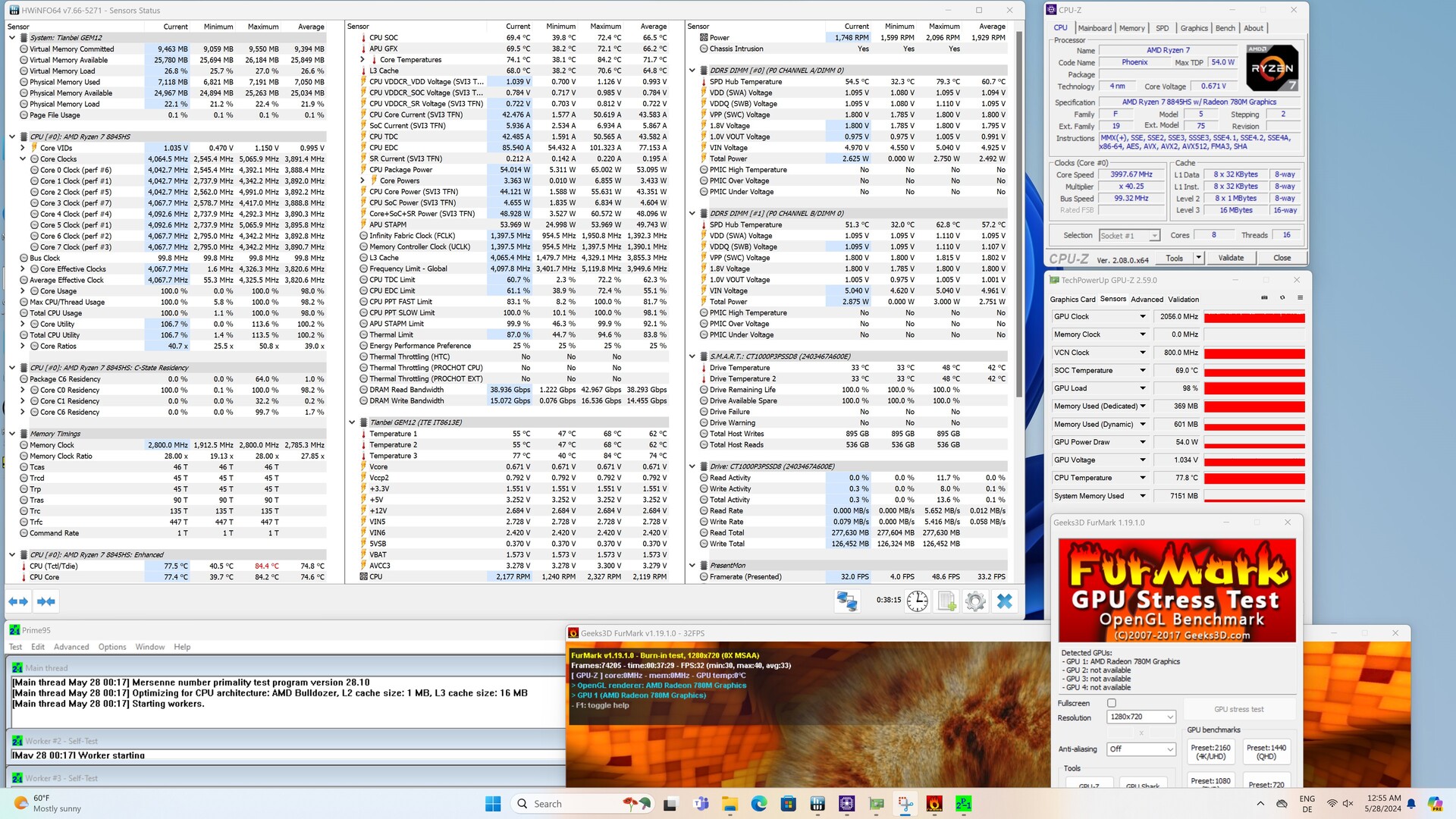Image resolution: width=1456 pixels, height=819 pixels.
Task: Click HWiNFO clock reset timer icon
Action: point(917,601)
